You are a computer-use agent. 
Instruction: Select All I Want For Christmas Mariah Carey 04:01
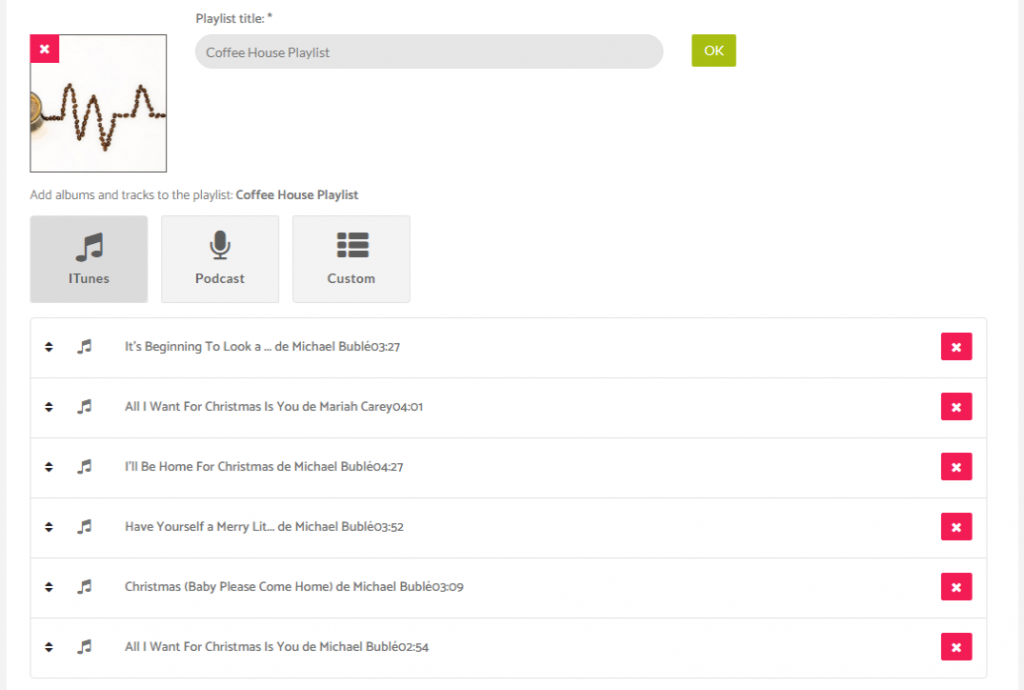pyautogui.click(x=274, y=407)
